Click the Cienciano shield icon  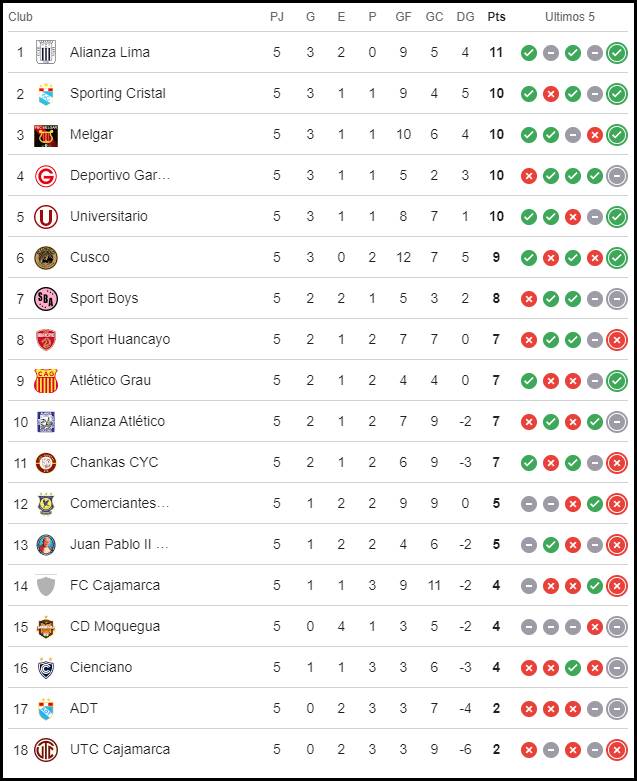46,668
